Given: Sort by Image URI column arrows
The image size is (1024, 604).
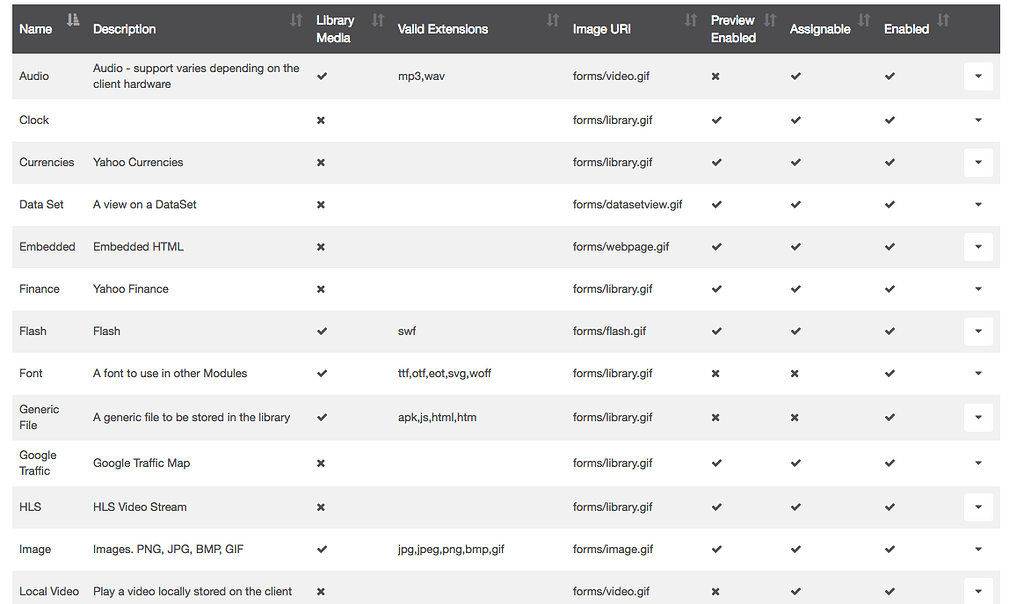Looking at the screenshot, I should pyautogui.click(x=691, y=21).
